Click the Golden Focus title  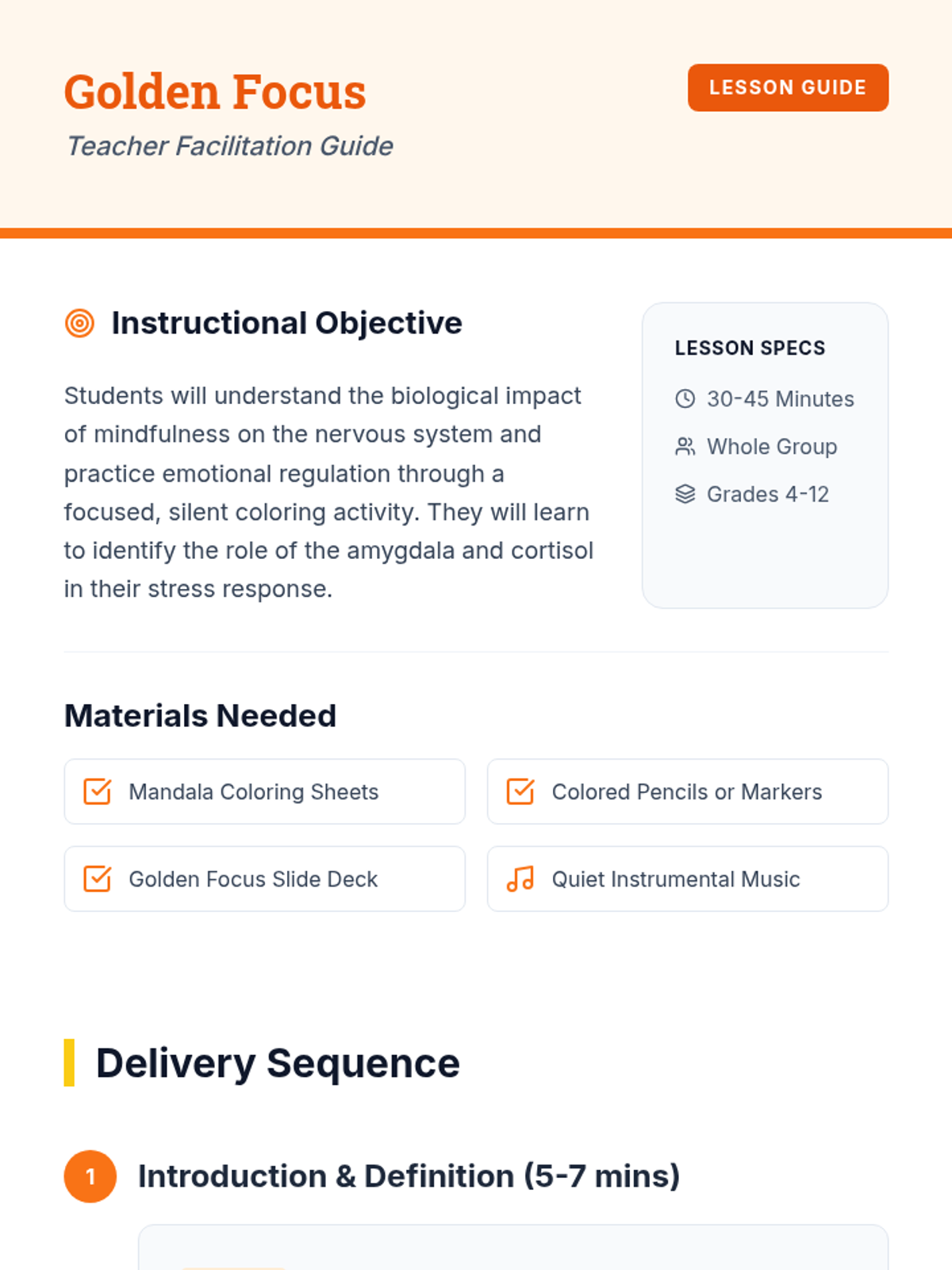coord(215,92)
